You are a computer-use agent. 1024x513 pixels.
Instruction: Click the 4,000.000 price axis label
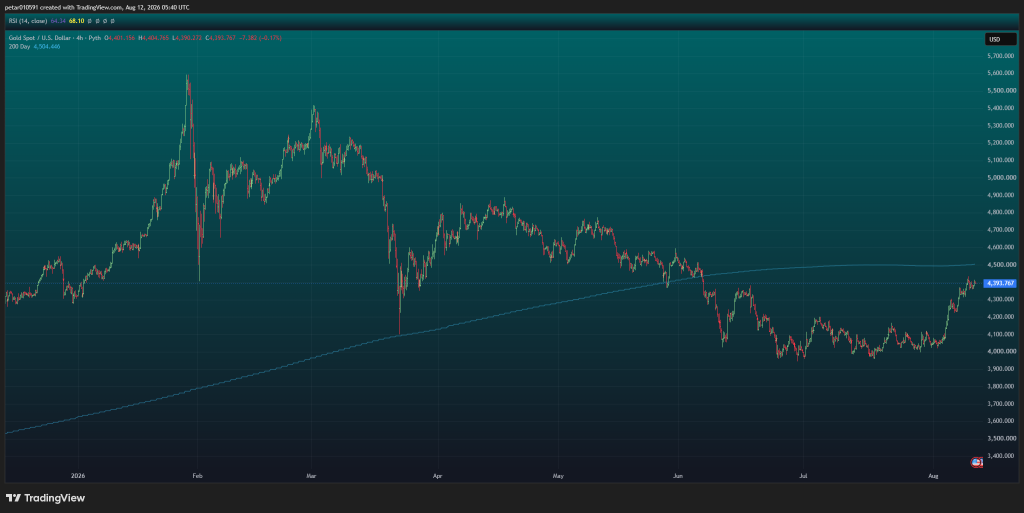click(x=1002, y=352)
